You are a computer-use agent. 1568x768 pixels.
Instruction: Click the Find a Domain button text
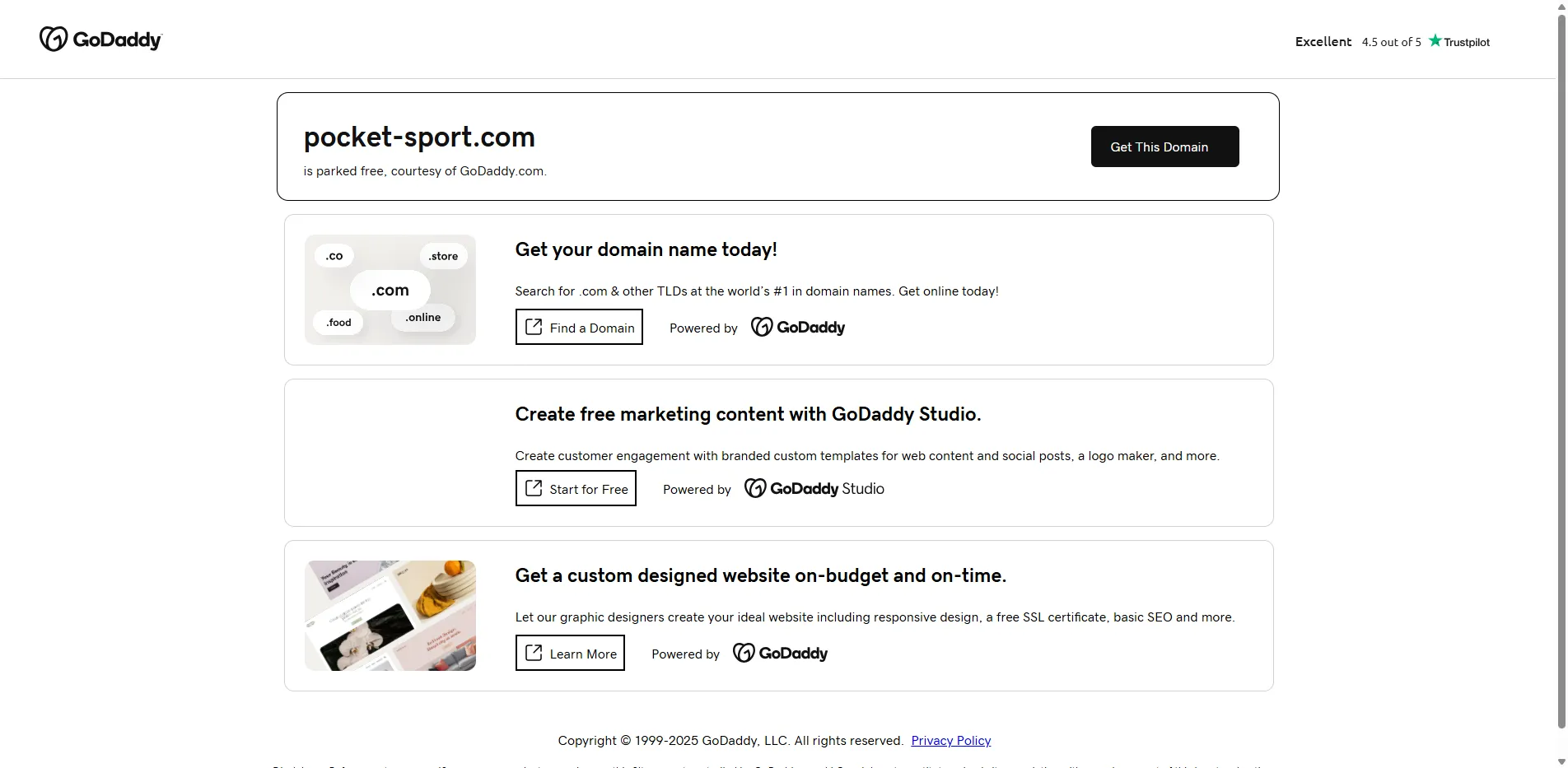tap(592, 328)
